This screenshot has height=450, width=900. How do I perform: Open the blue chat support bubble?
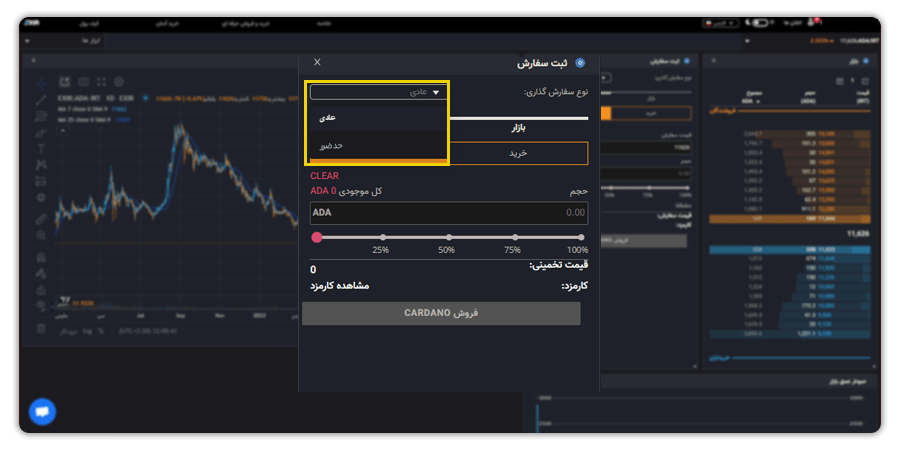42,412
